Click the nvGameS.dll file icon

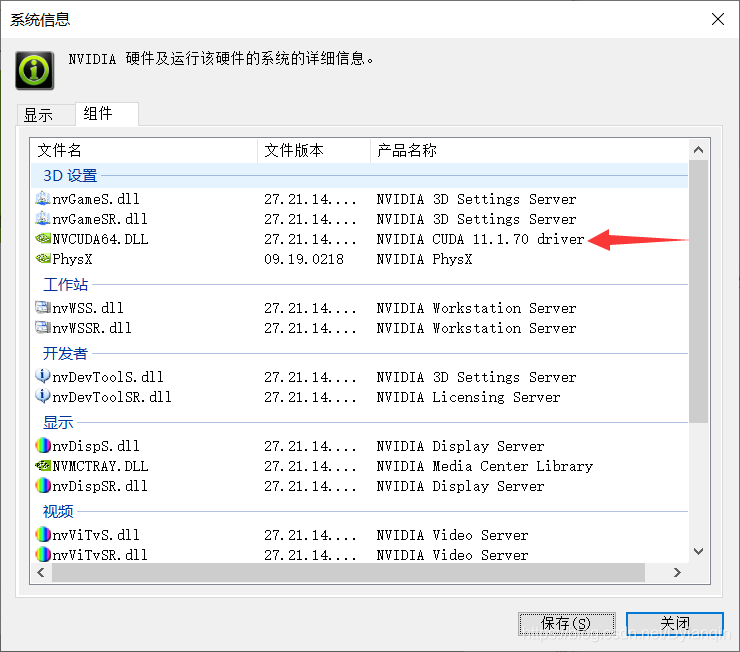(42, 198)
